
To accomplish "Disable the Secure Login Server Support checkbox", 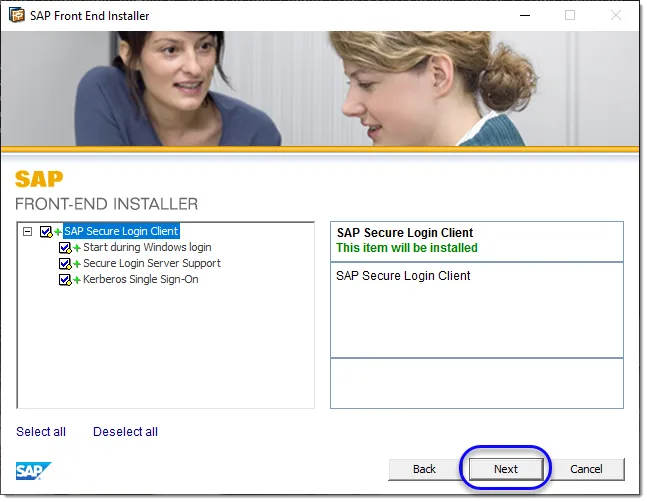I will tap(65, 264).
